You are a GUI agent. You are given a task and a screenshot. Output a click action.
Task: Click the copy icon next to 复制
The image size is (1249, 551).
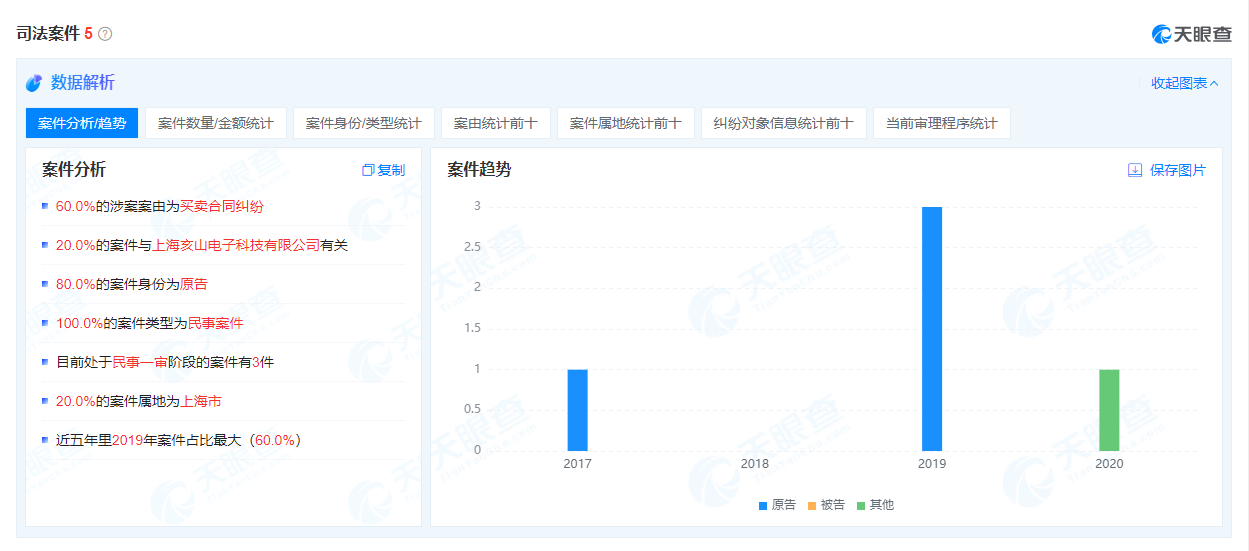click(368, 170)
